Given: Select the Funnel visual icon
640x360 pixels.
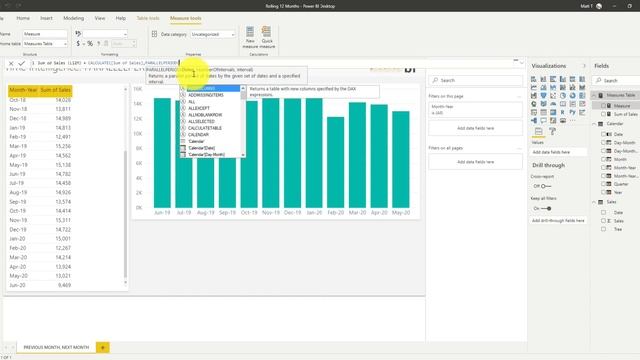Looking at the screenshot, I should click(543, 96).
